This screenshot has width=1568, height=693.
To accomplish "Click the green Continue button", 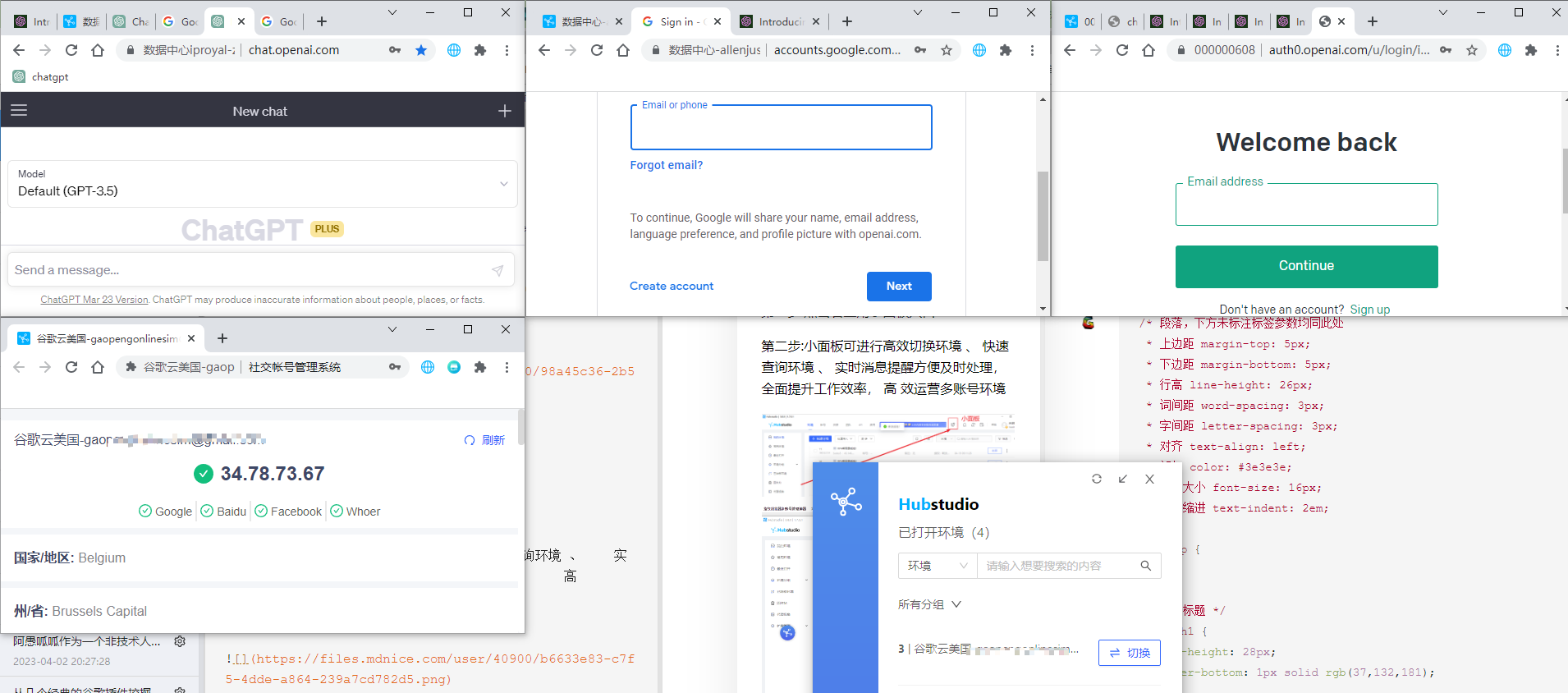I will point(1306,266).
